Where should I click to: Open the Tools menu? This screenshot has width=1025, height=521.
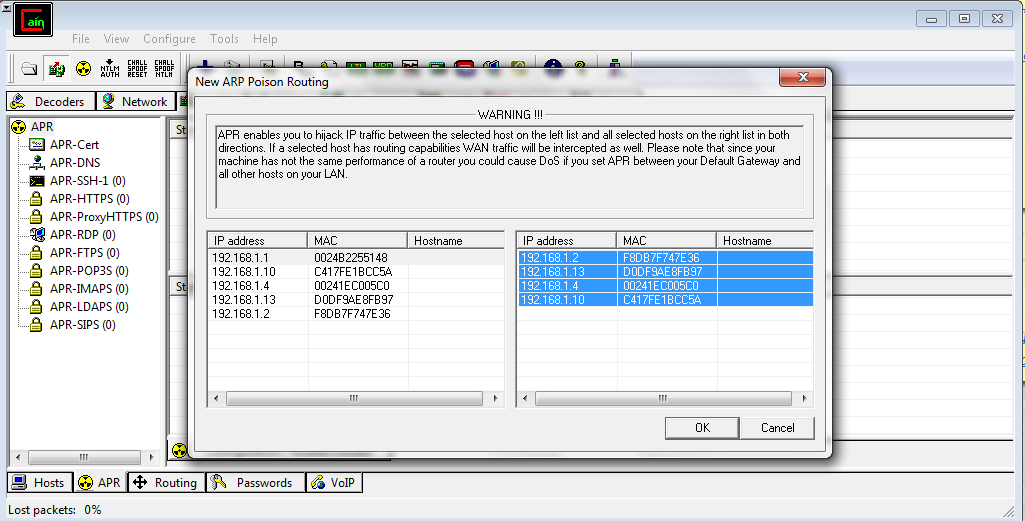[224, 39]
